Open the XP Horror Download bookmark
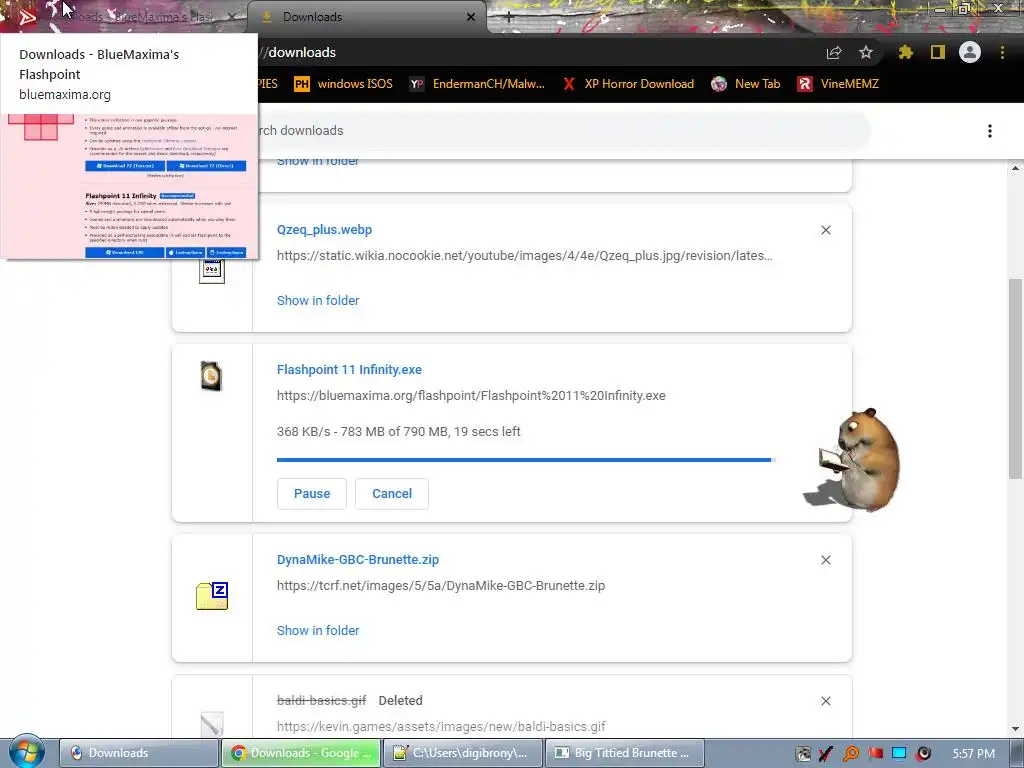 [x=629, y=84]
